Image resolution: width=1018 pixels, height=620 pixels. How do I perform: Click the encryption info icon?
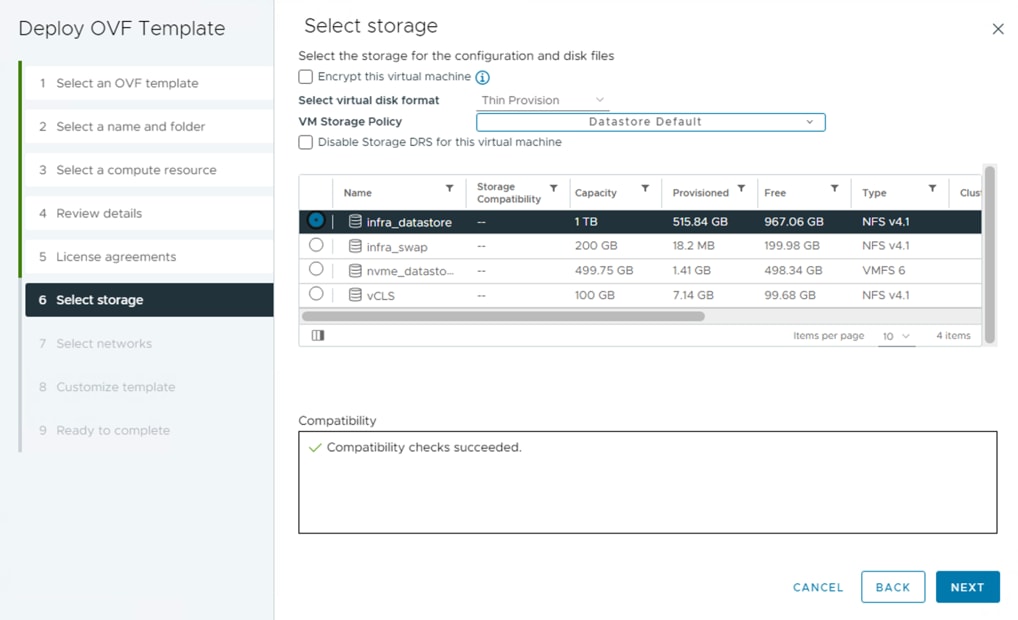coord(482,78)
